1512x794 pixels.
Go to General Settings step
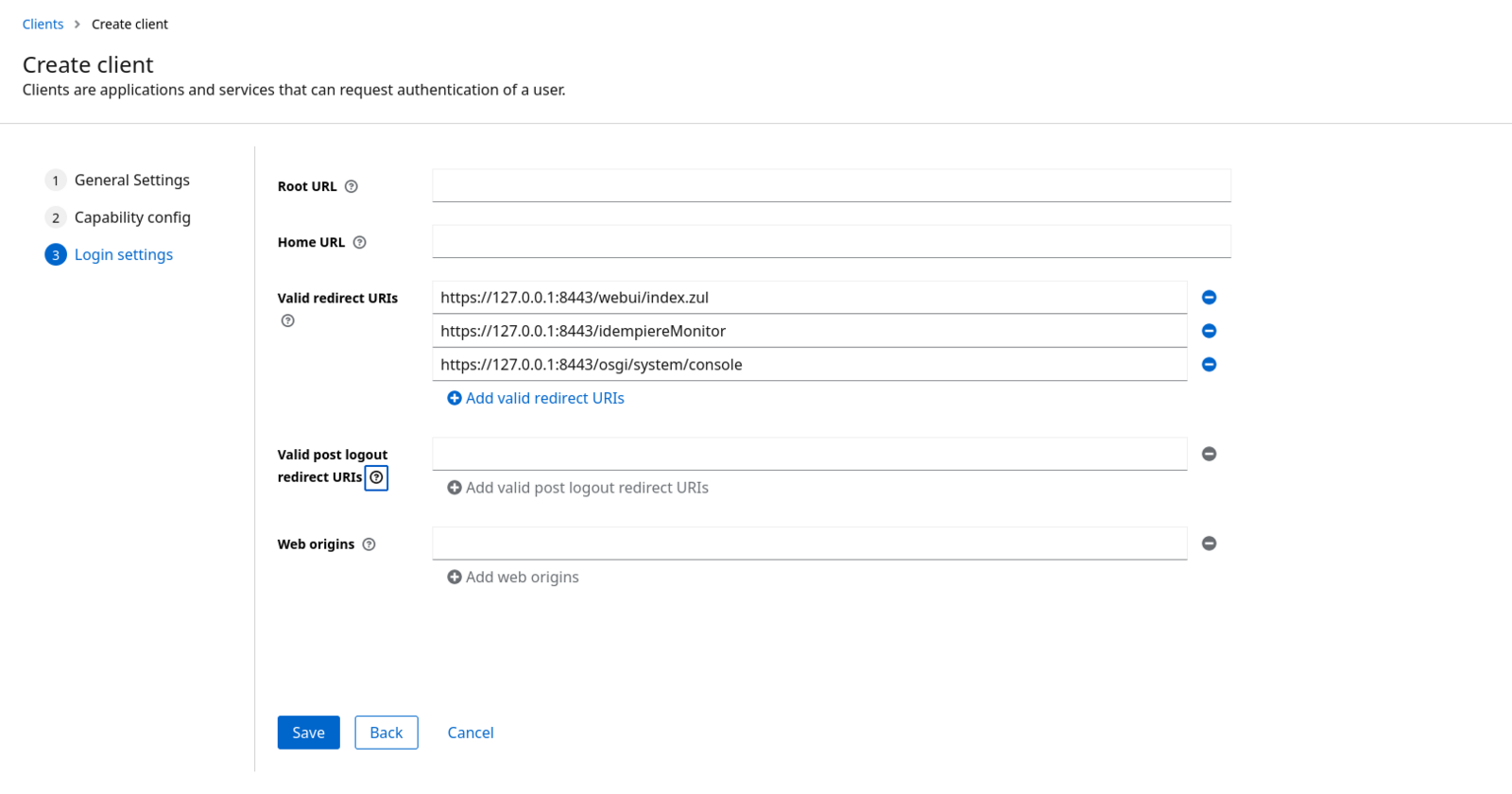click(131, 181)
